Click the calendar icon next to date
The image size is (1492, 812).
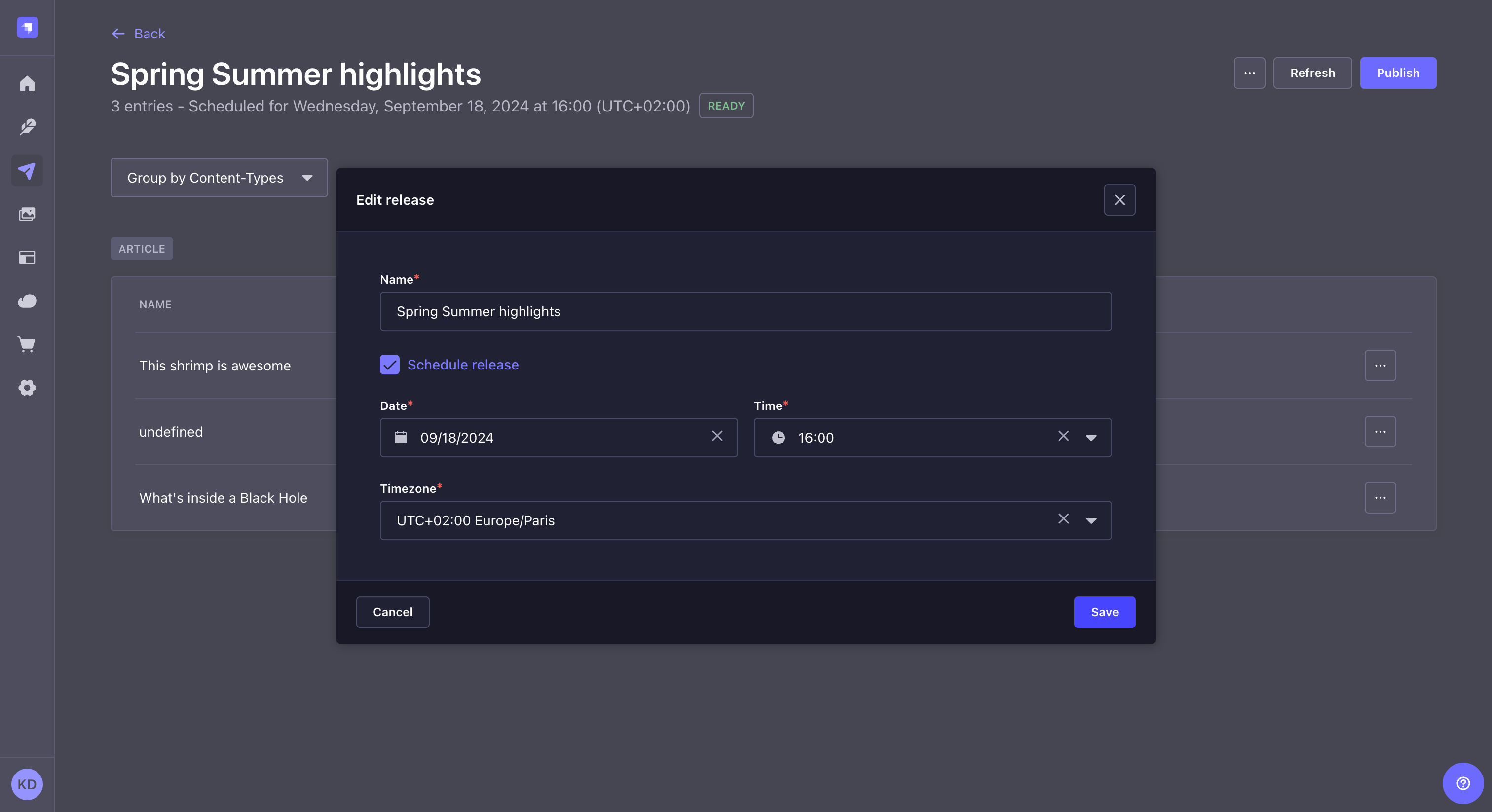400,437
